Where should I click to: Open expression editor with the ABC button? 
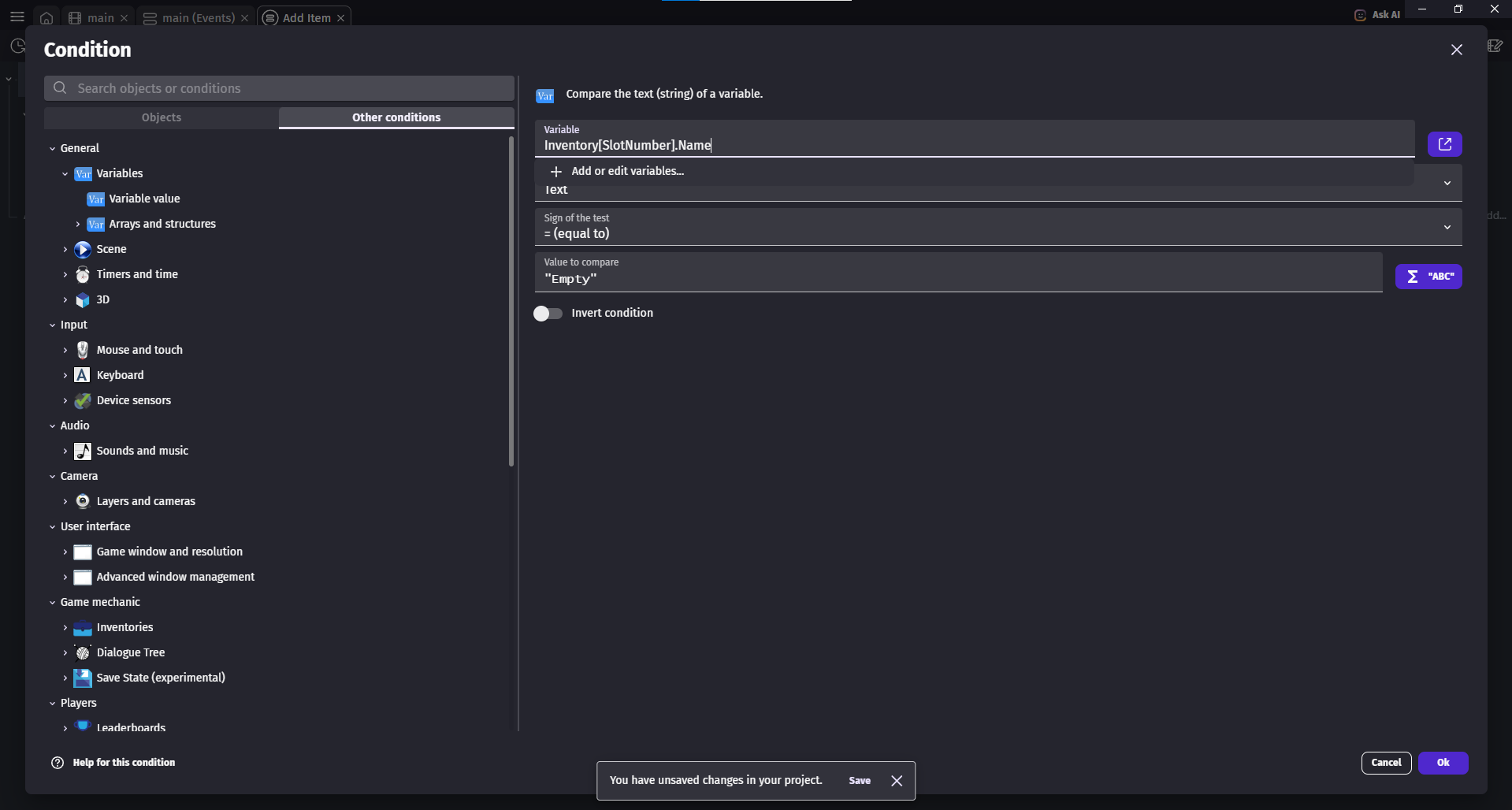pos(1428,277)
